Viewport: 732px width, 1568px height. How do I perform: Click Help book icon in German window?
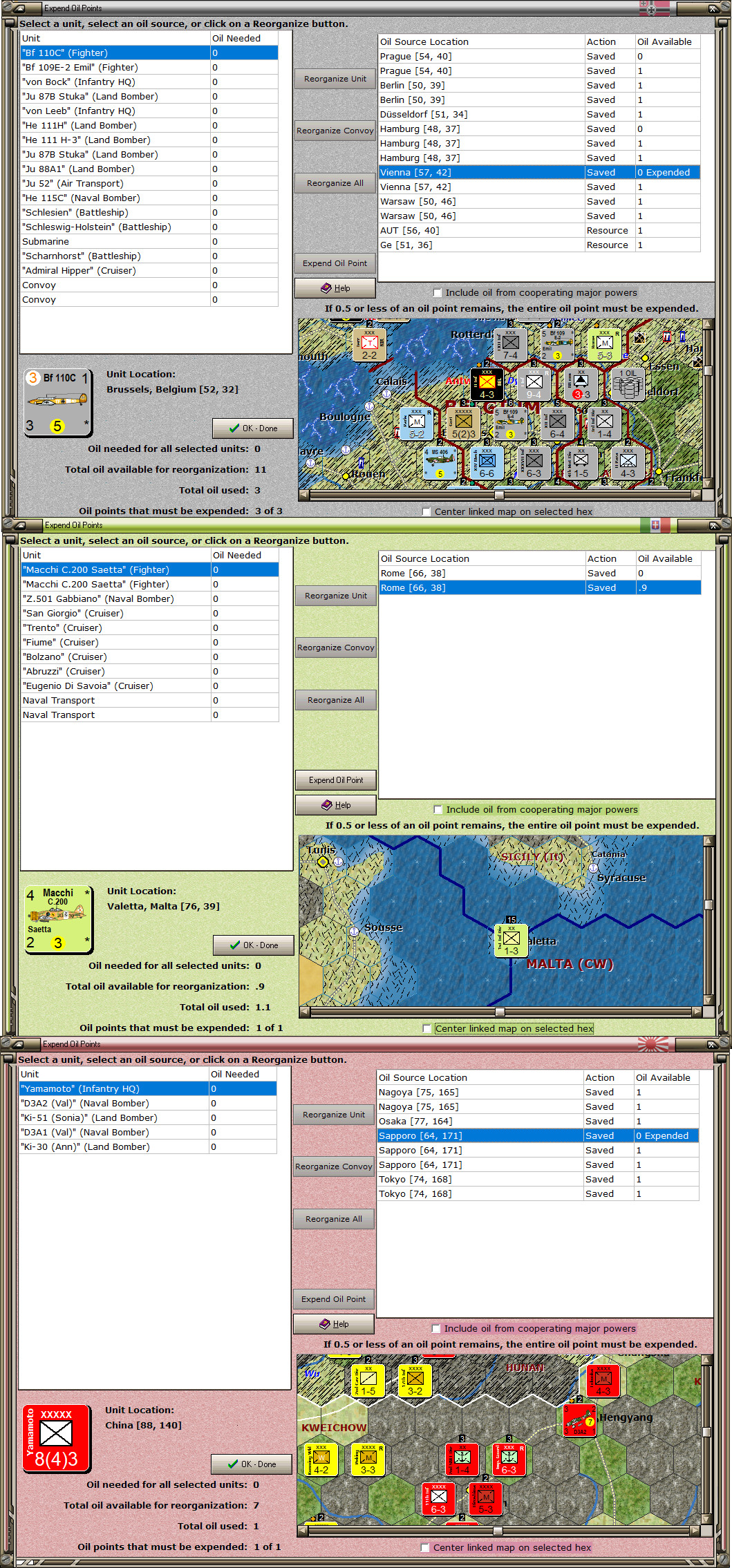tap(326, 288)
